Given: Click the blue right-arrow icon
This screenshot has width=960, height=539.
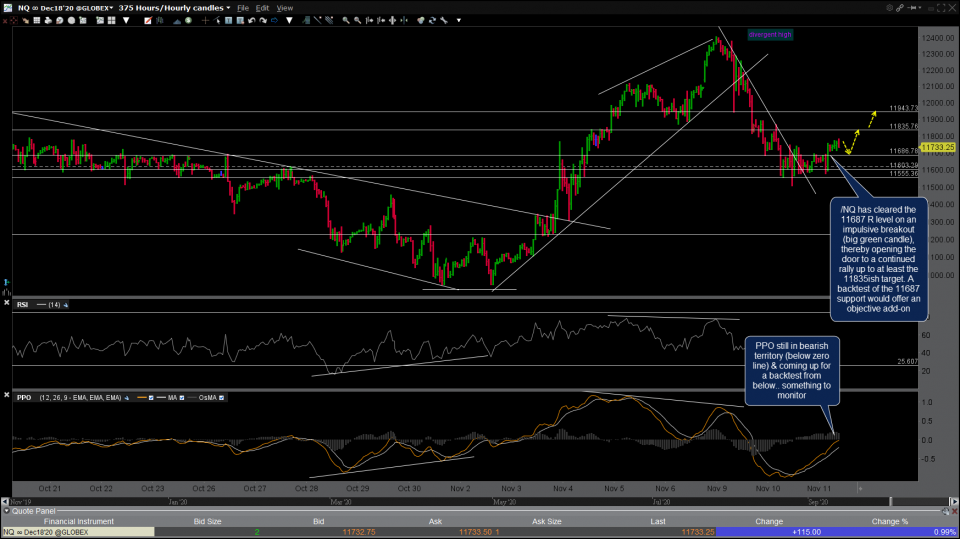Looking at the screenshot, I should (x=274, y=20).
